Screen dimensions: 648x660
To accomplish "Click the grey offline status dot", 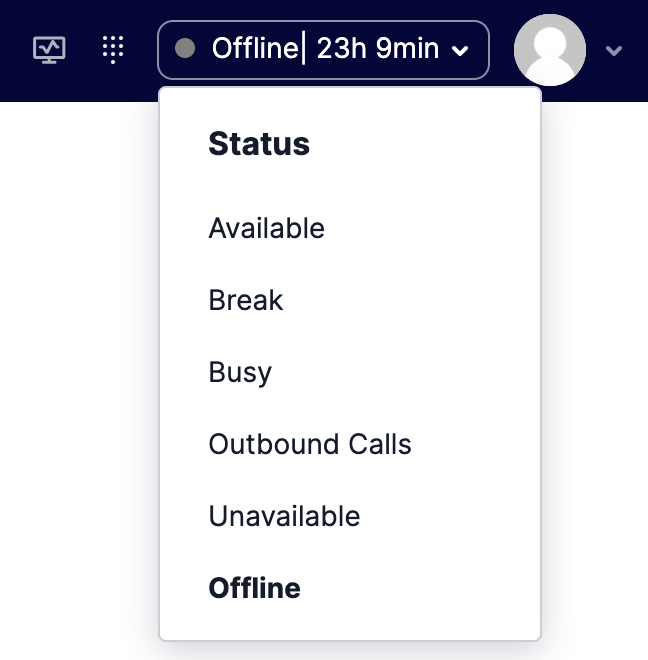I will [x=185, y=48].
